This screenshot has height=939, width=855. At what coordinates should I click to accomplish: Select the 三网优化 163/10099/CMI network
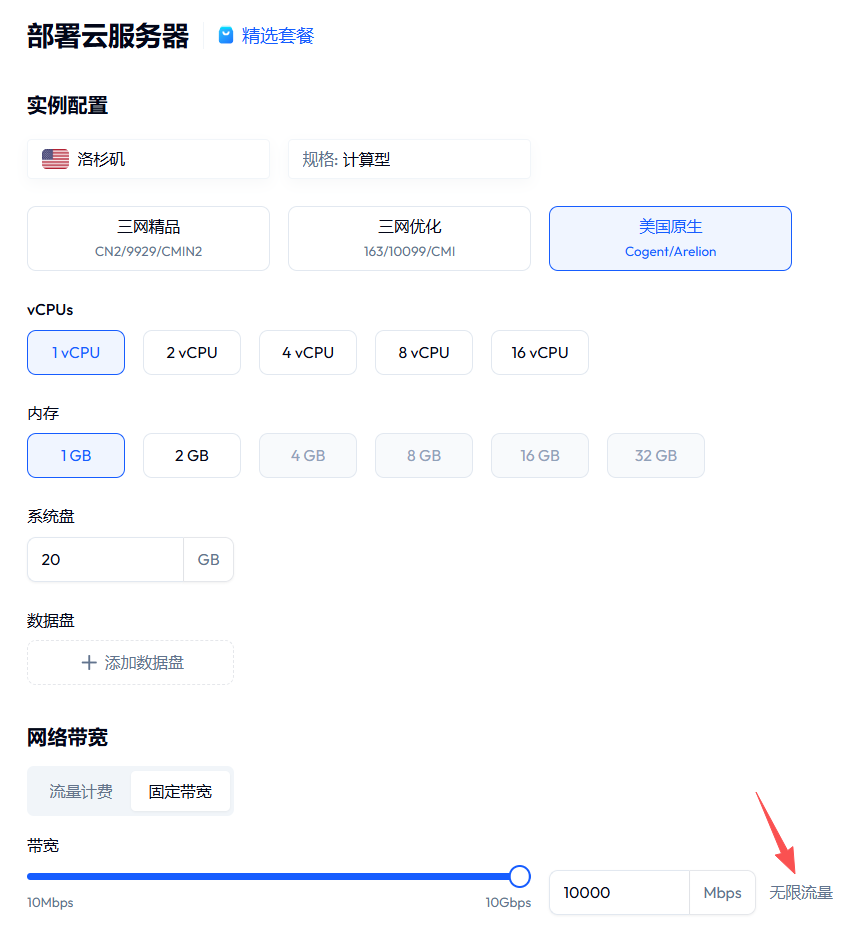pyautogui.click(x=410, y=238)
